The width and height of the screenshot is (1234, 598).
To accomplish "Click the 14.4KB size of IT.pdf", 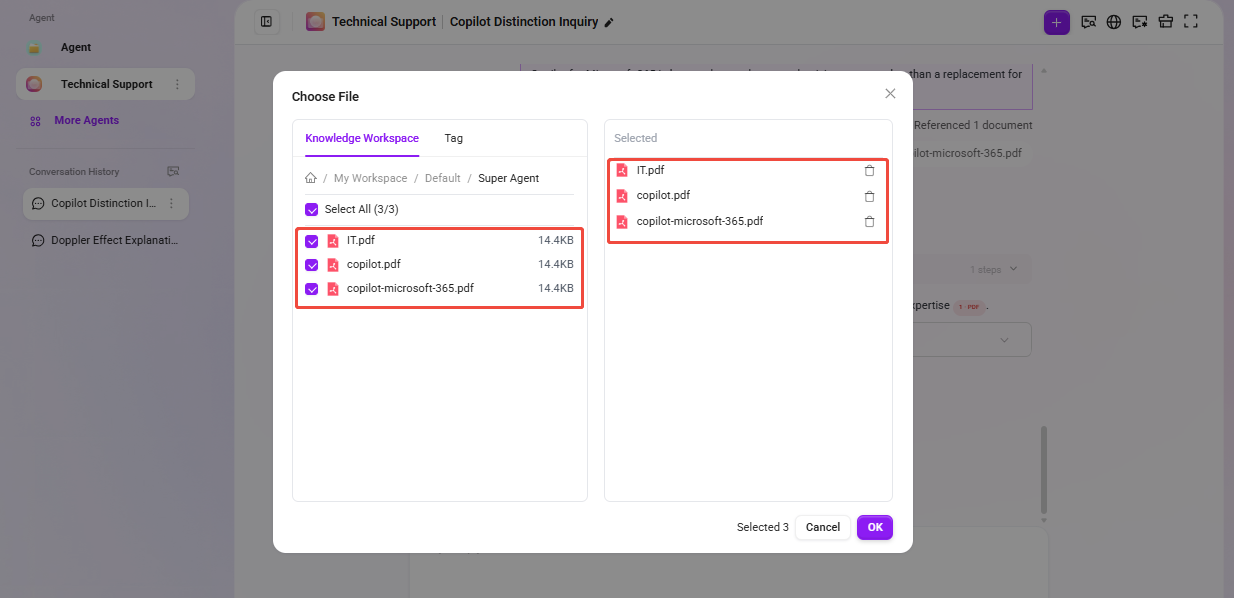I will pos(556,240).
